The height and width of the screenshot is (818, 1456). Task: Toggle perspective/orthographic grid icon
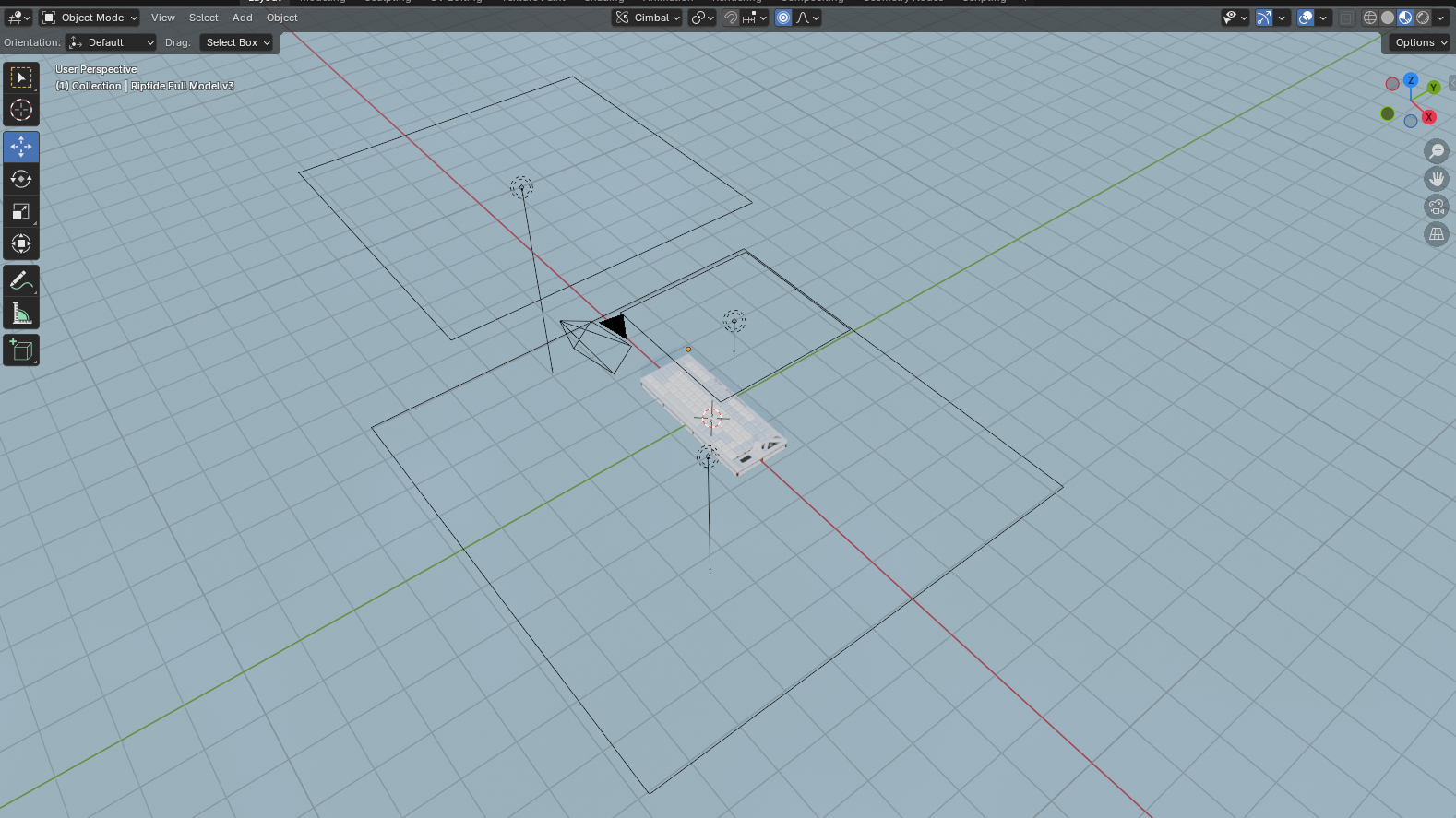click(1436, 234)
